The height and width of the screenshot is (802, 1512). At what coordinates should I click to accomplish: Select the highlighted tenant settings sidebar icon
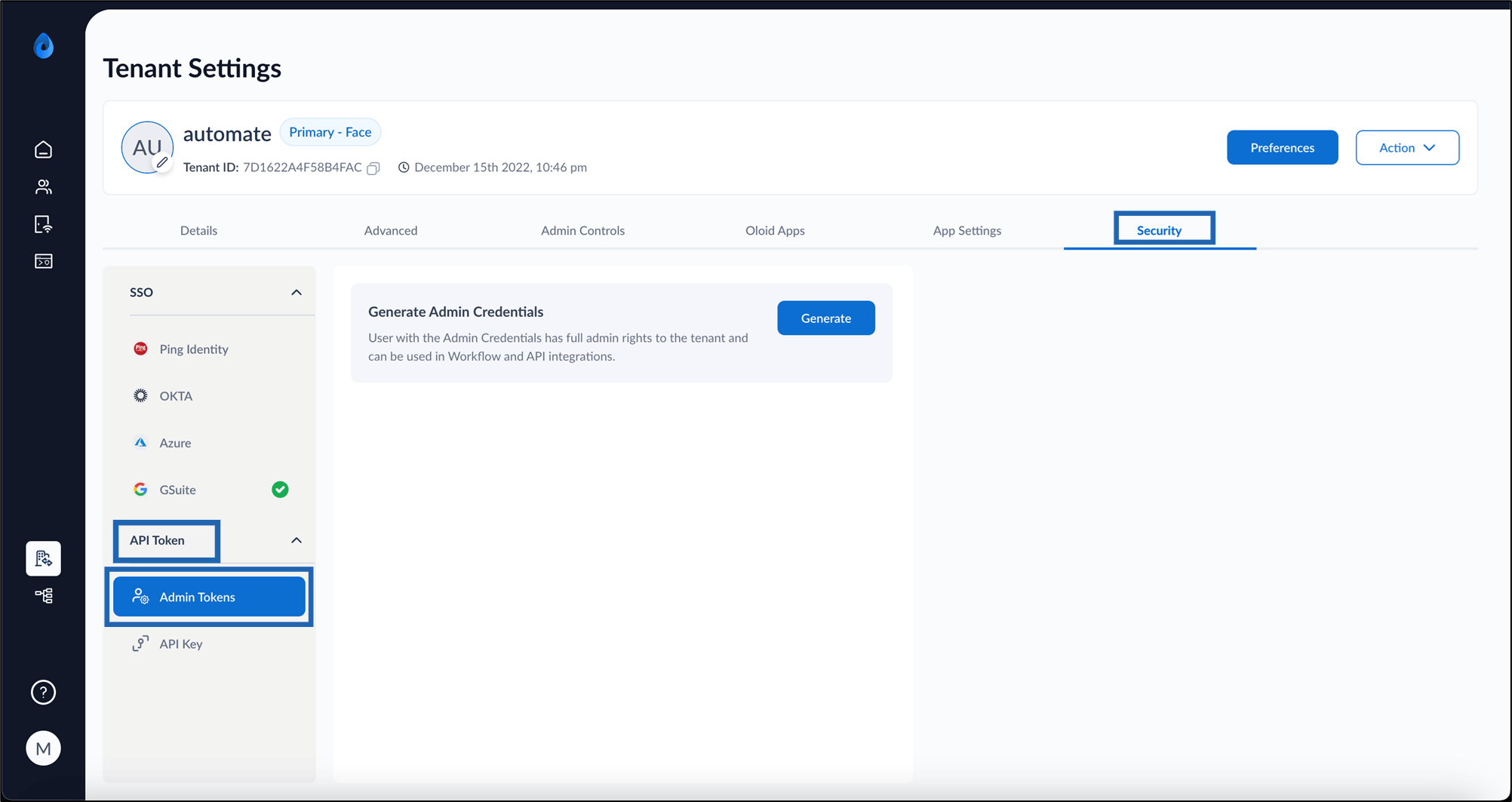[x=43, y=558]
